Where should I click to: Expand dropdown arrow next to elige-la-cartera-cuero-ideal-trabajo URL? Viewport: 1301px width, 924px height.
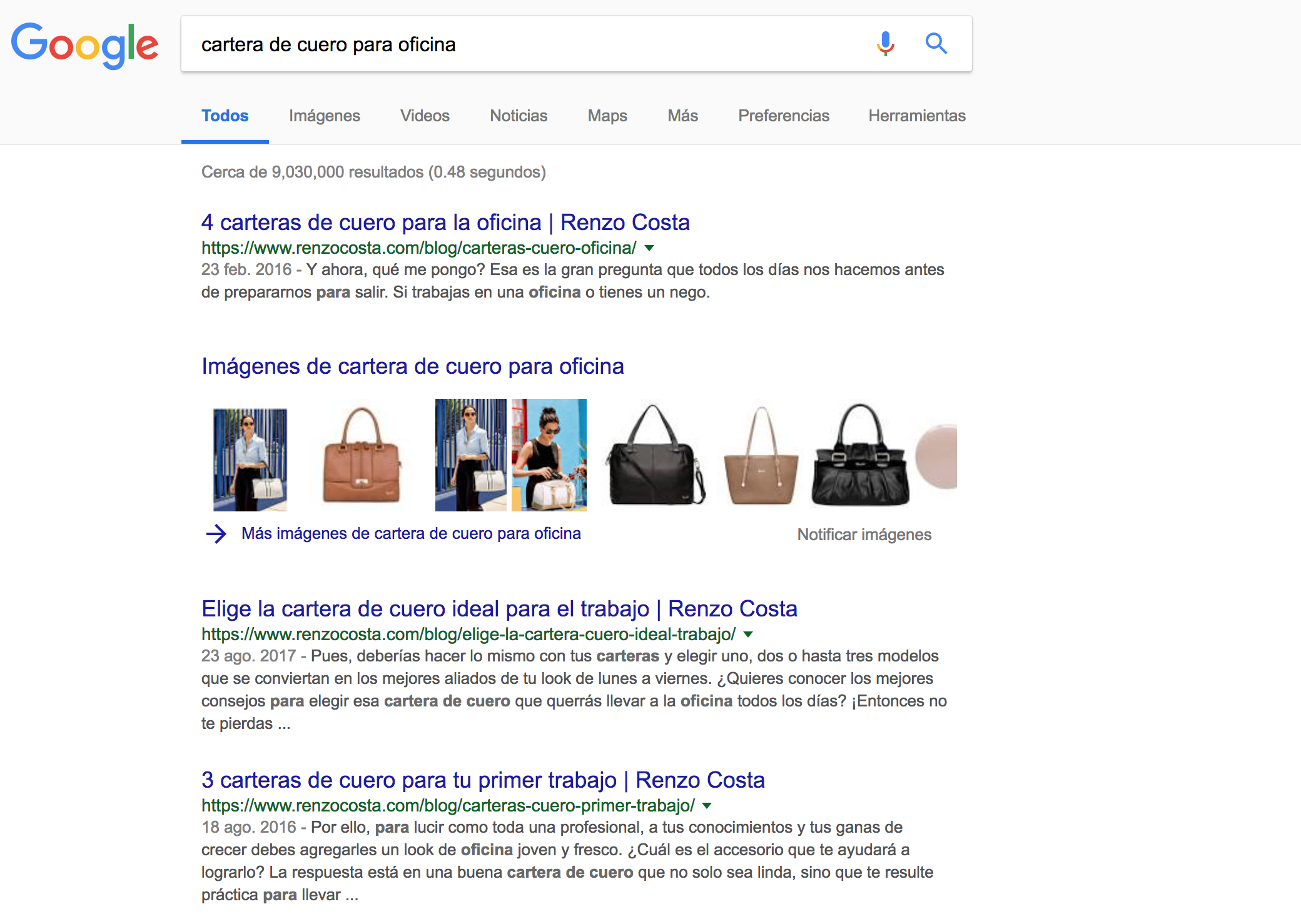tap(748, 635)
